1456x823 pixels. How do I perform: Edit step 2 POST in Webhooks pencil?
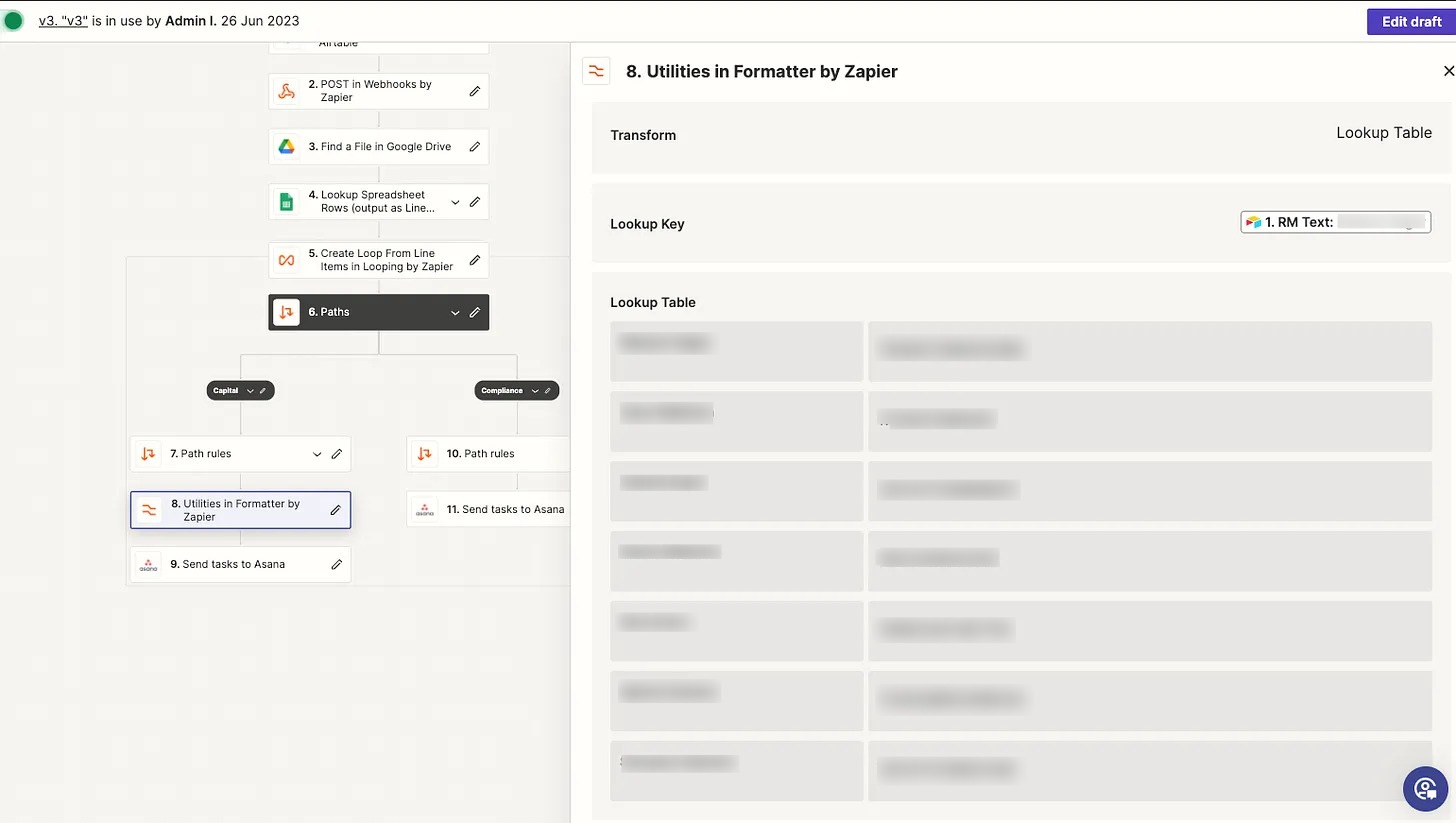475,91
